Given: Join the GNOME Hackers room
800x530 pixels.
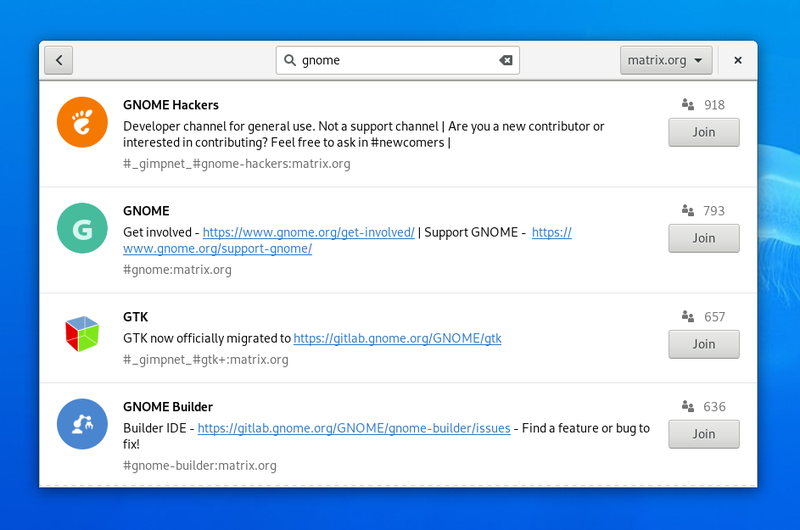Looking at the screenshot, I should click(704, 132).
